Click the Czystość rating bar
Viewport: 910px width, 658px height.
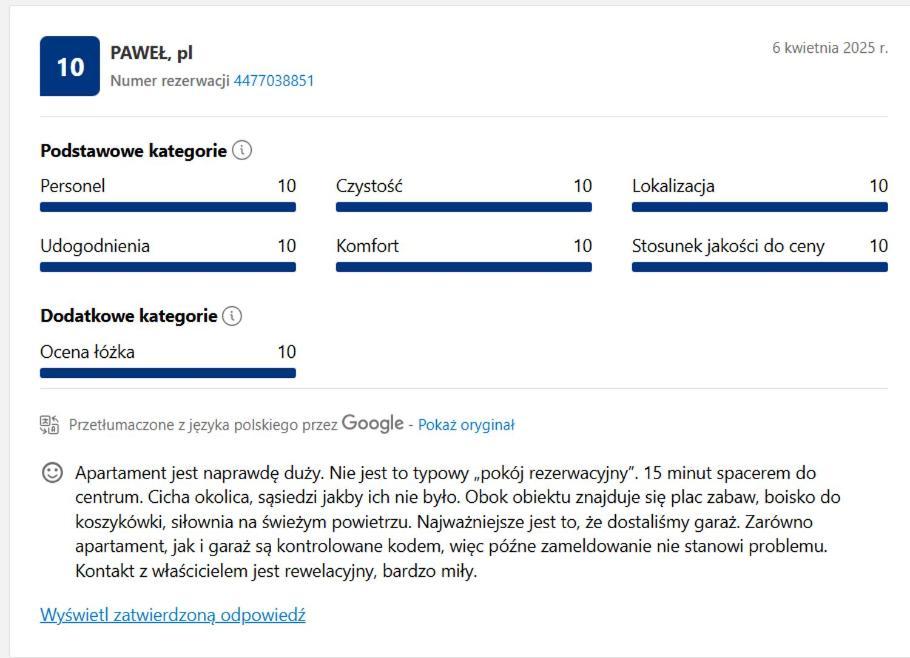(x=464, y=207)
